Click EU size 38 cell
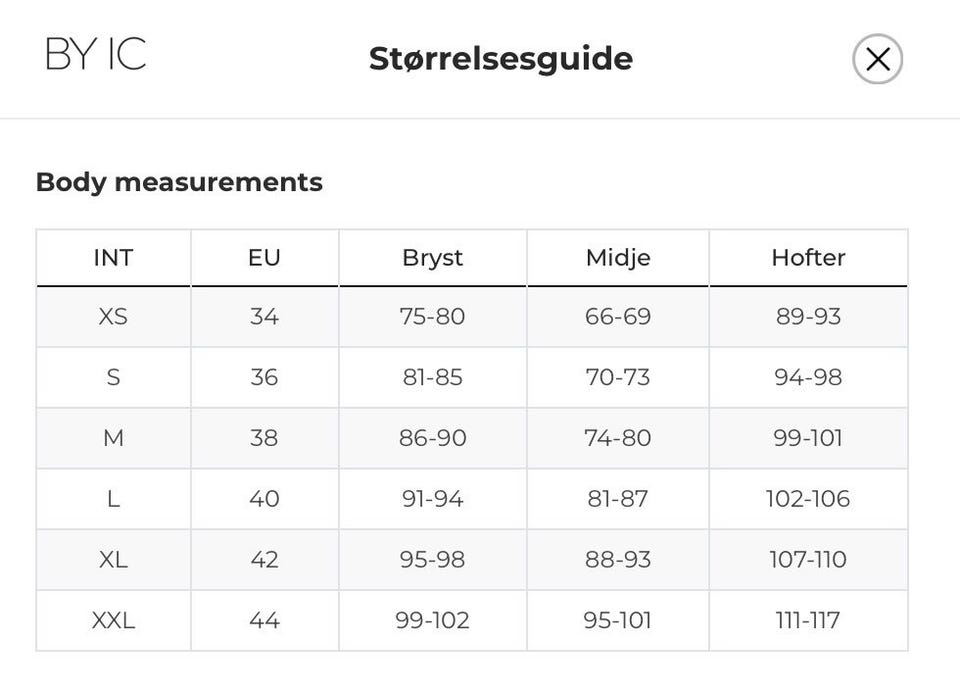The image size is (960, 691). tap(264, 438)
